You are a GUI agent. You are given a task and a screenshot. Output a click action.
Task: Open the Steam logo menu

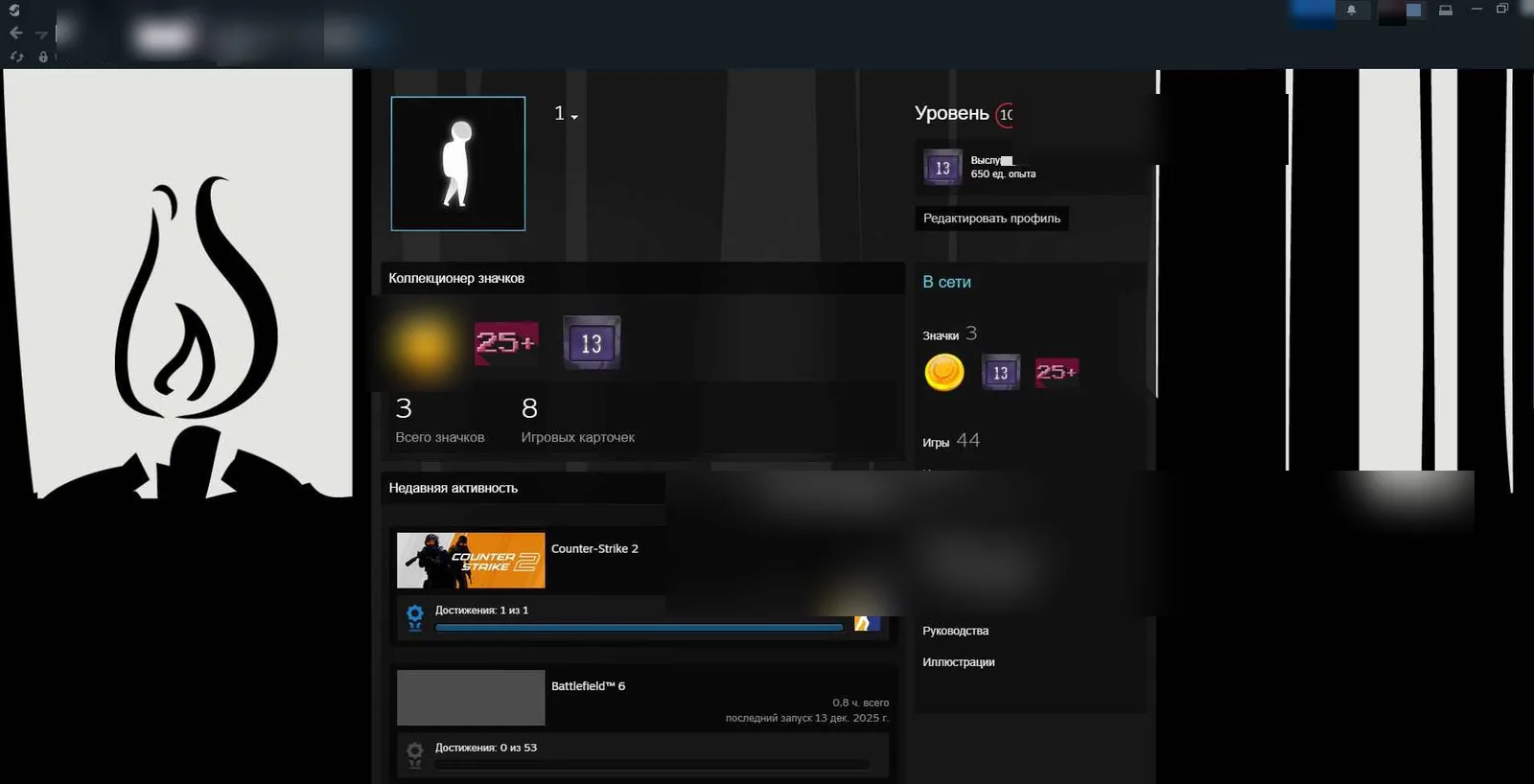pos(14,11)
